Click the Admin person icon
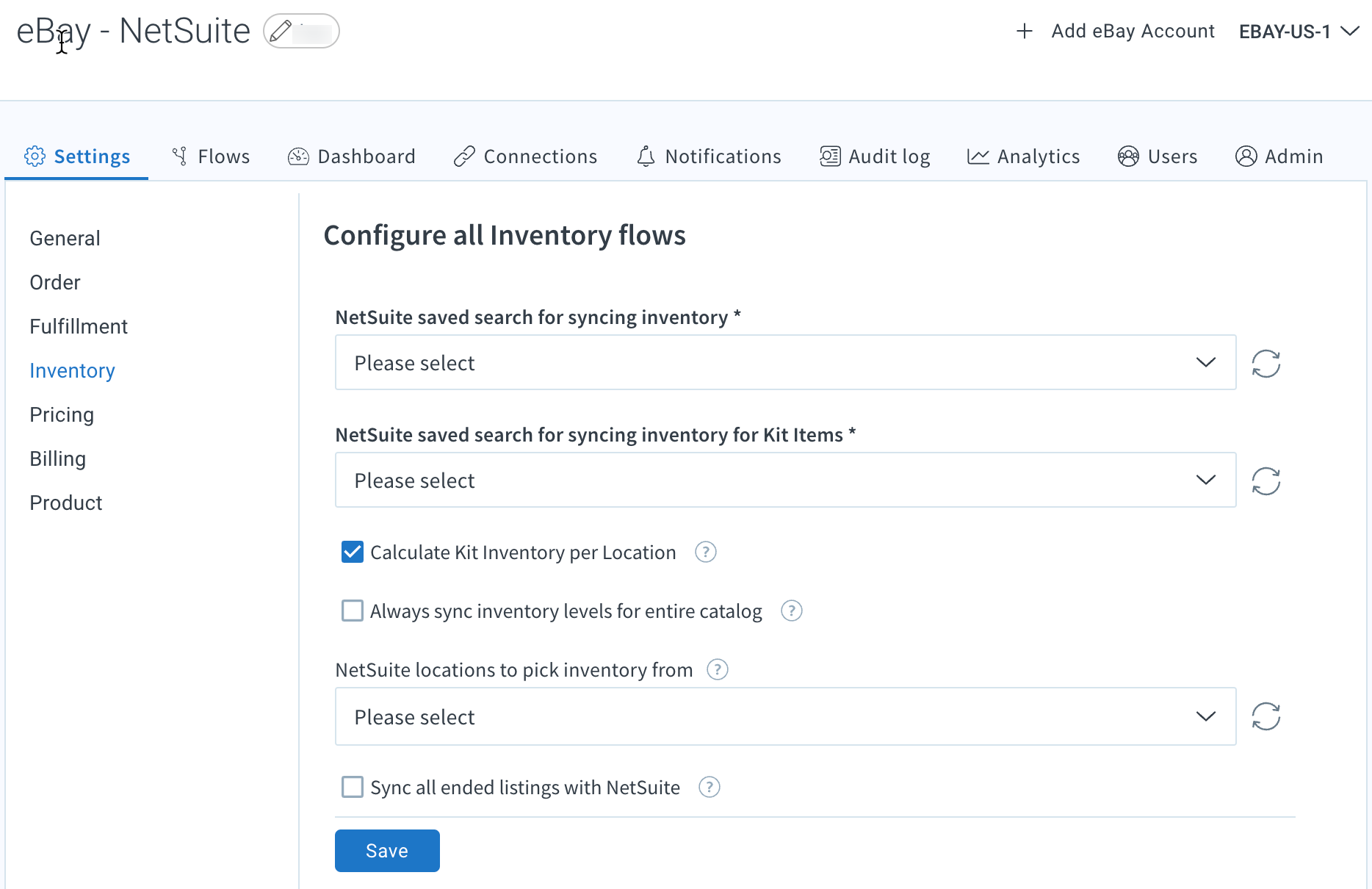The image size is (1372, 889). tap(1246, 156)
